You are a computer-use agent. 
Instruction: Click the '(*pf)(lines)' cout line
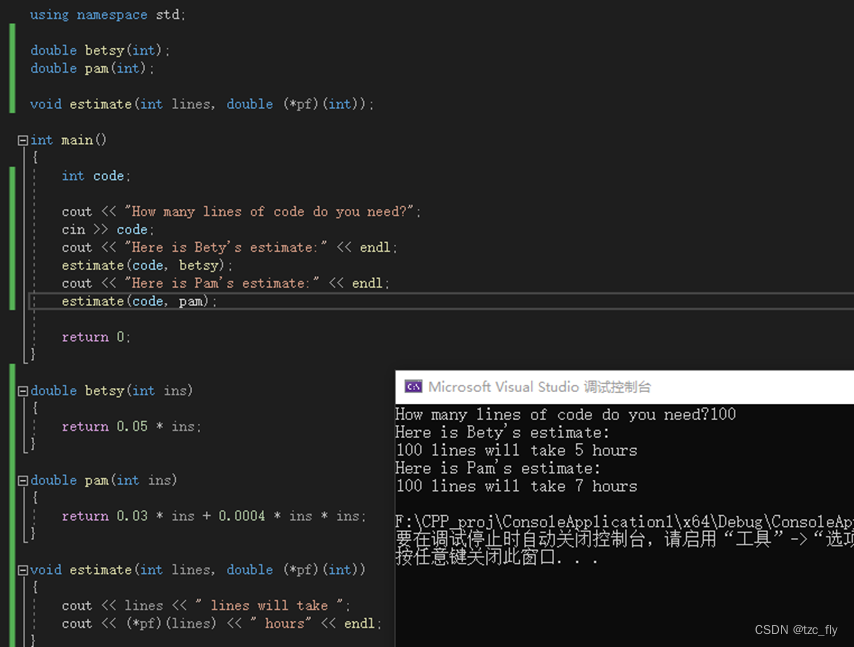point(222,624)
